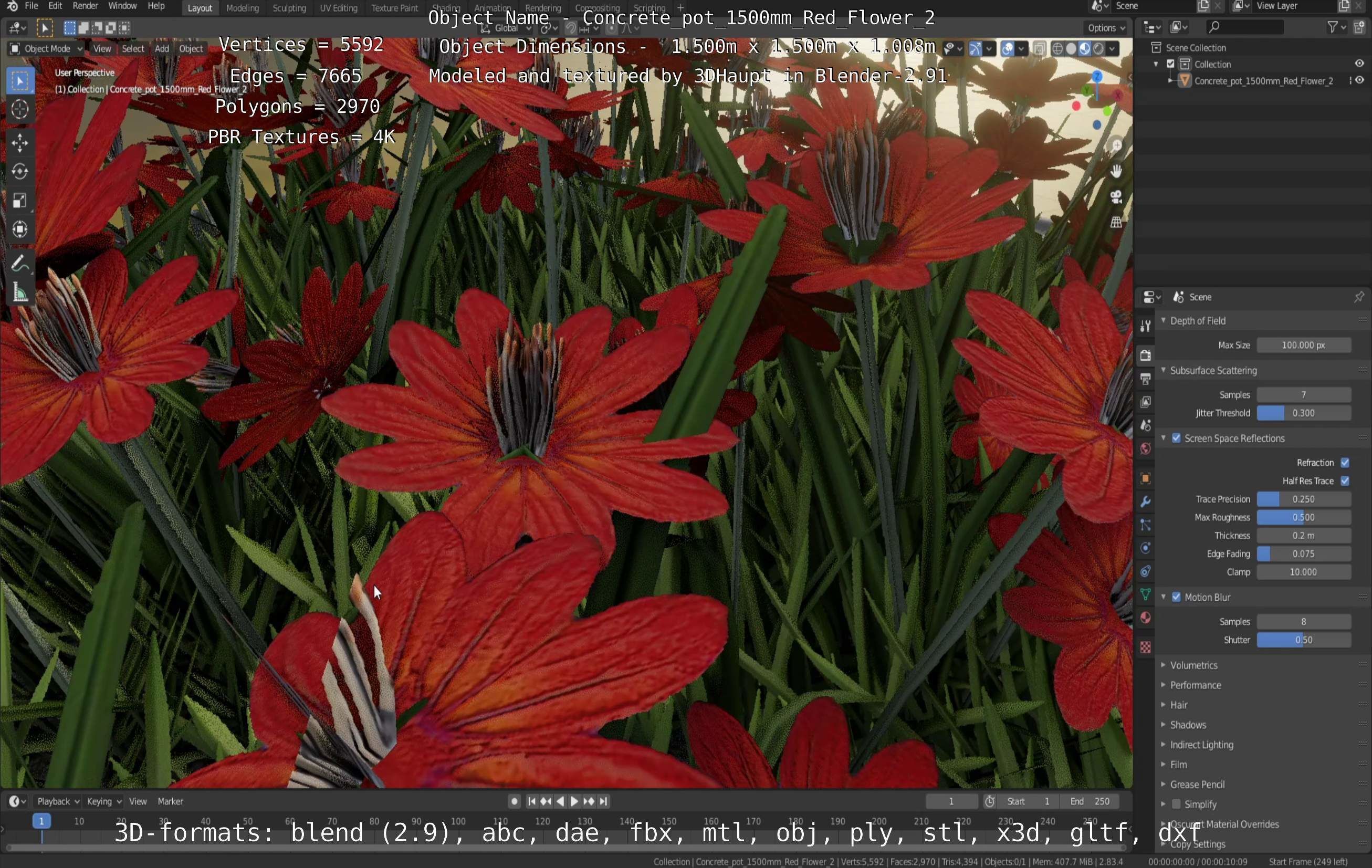1372x868 pixels.
Task: Select the Transform tool
Action: (20, 229)
